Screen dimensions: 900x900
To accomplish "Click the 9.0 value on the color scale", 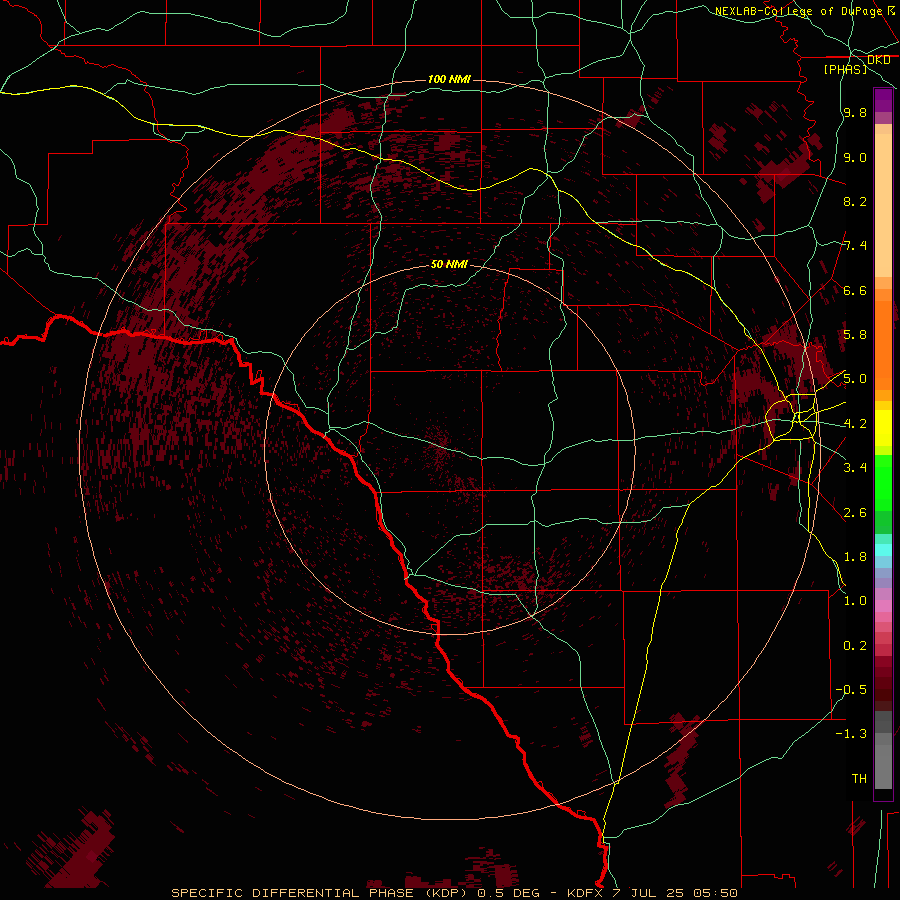I will 855,157.
